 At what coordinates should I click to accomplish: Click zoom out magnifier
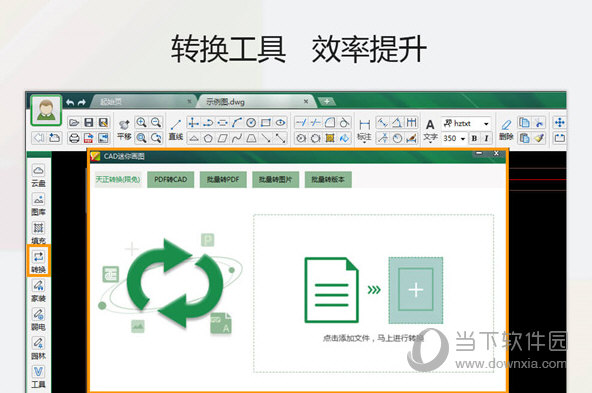coord(156,122)
